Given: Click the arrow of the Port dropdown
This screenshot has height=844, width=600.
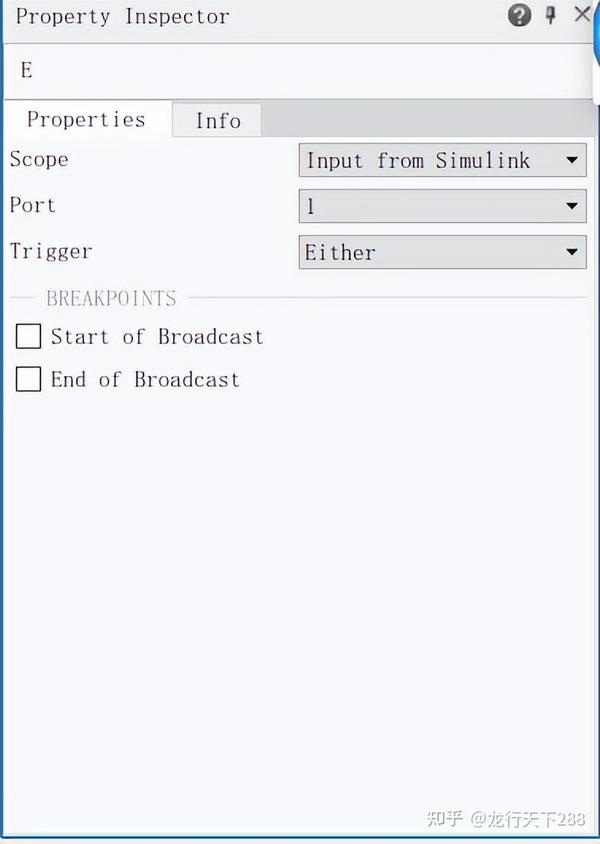Looking at the screenshot, I should (572, 206).
